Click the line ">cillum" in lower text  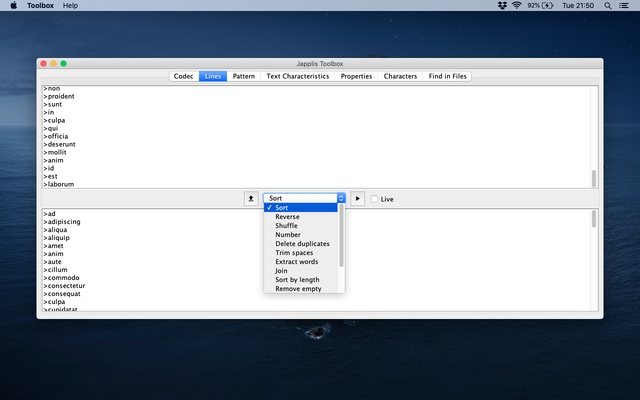coord(56,270)
